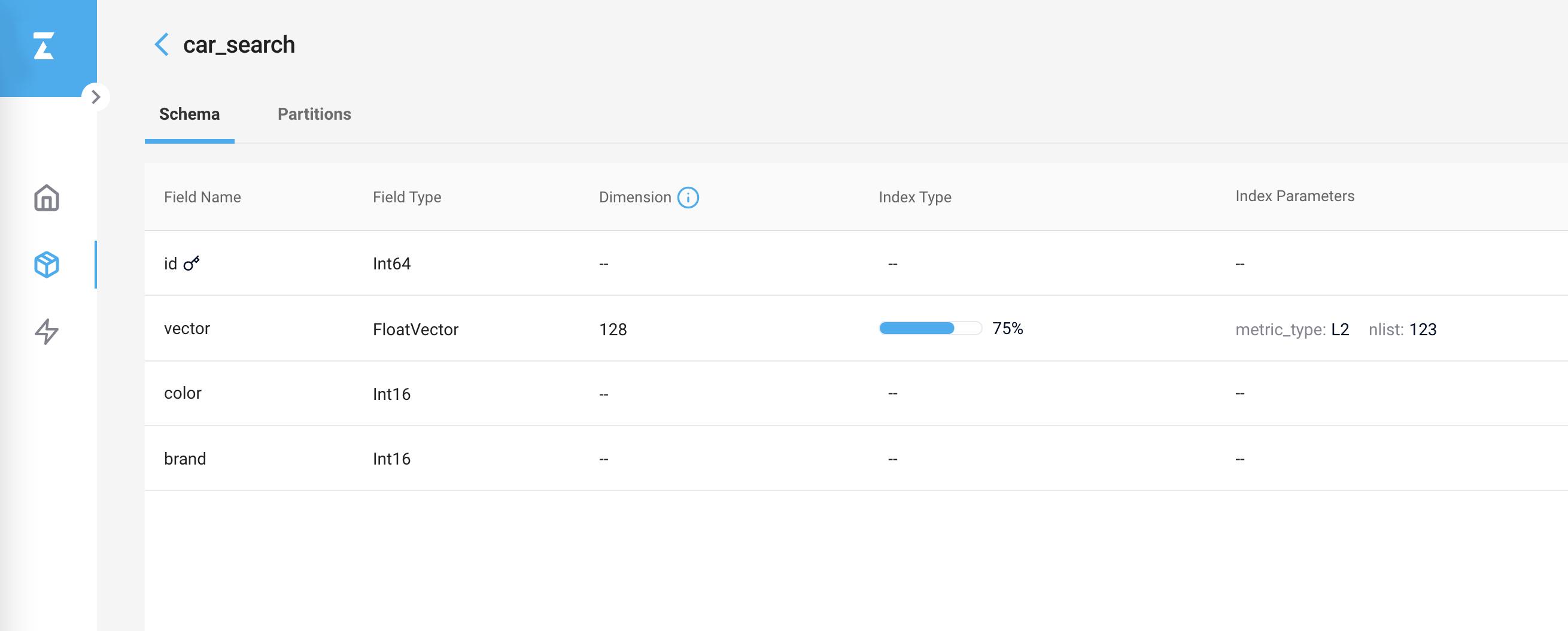The image size is (1568, 631).
Task: Switch to the Partitions tab
Action: pyautogui.click(x=314, y=114)
